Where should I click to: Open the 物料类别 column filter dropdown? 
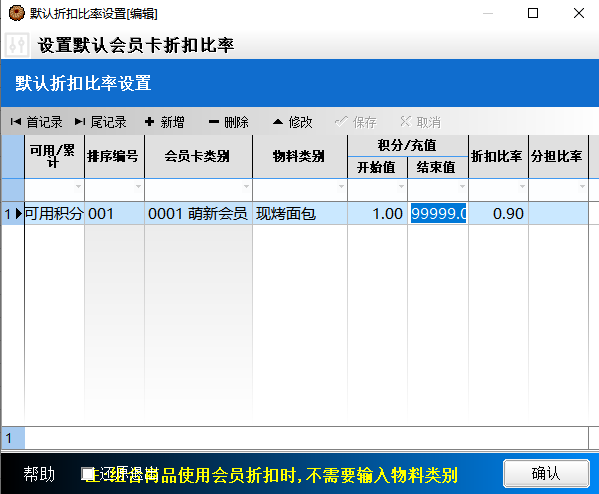341,186
